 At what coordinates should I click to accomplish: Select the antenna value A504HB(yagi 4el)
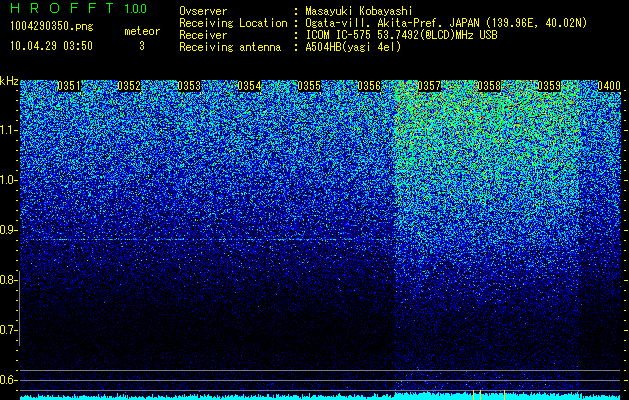(353, 47)
